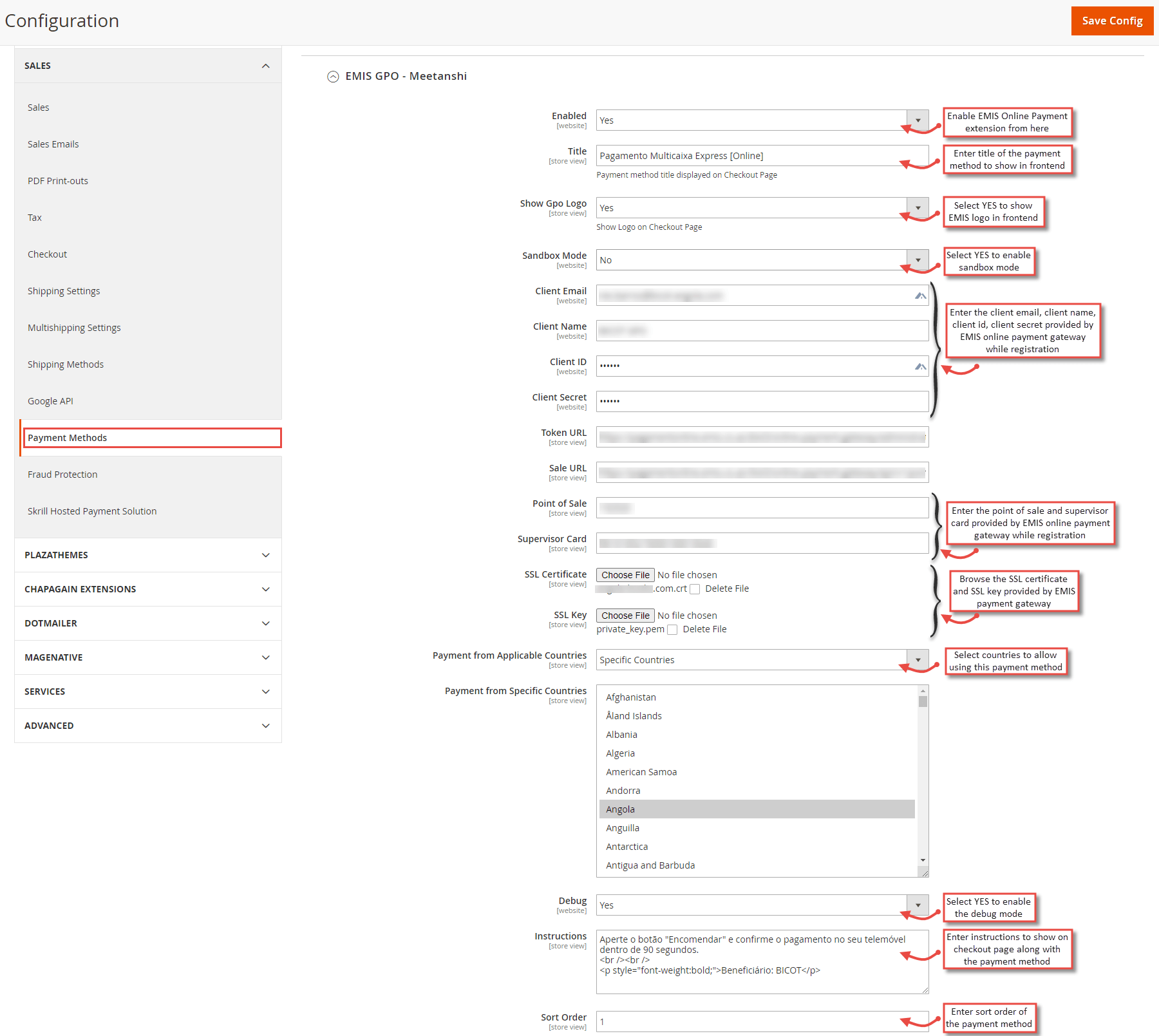Open Shipping Methods settings in the sidebar
1159x1036 pixels.
point(65,364)
